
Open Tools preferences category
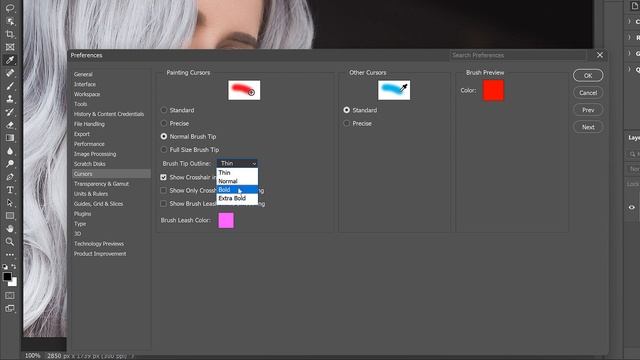[80, 104]
